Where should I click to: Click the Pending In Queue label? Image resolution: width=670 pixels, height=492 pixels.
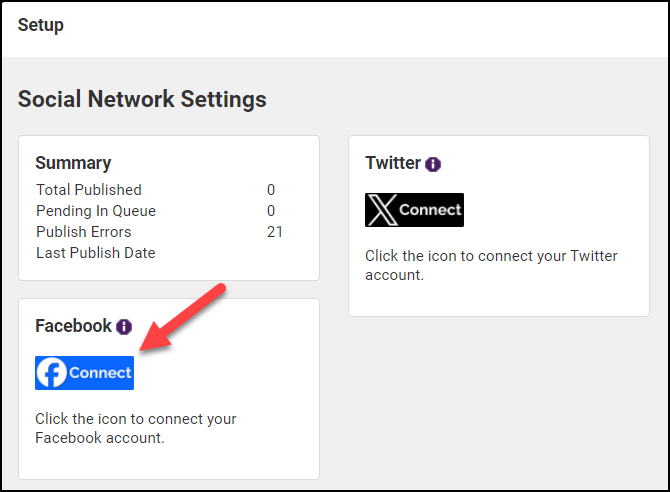[96, 211]
